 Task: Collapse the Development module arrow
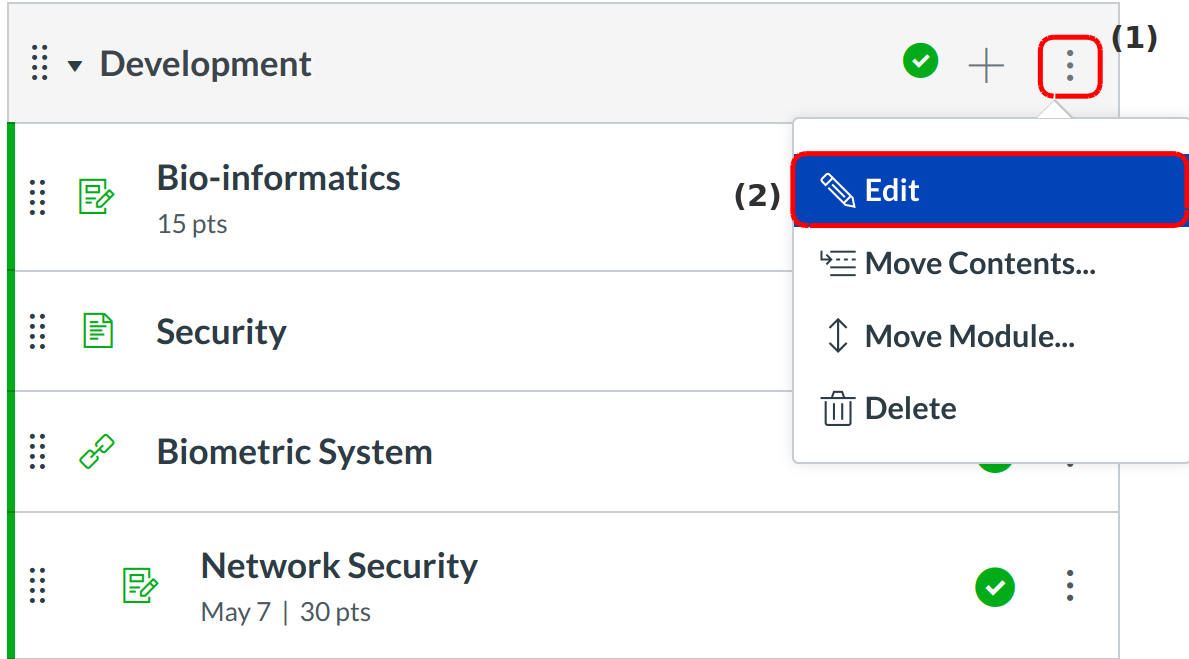tap(75, 66)
